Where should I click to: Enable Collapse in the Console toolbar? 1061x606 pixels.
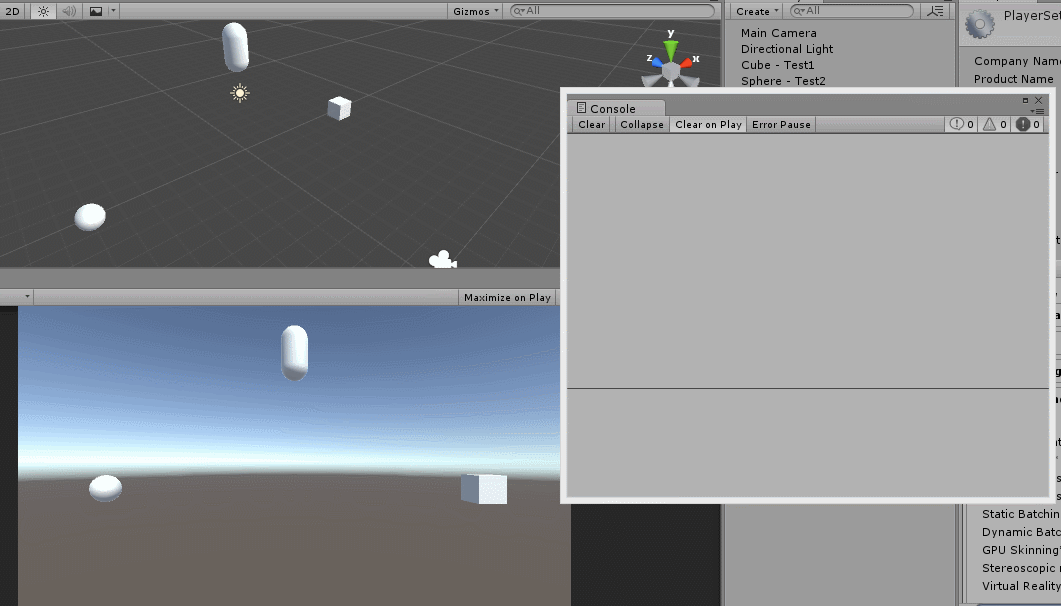(x=641, y=124)
